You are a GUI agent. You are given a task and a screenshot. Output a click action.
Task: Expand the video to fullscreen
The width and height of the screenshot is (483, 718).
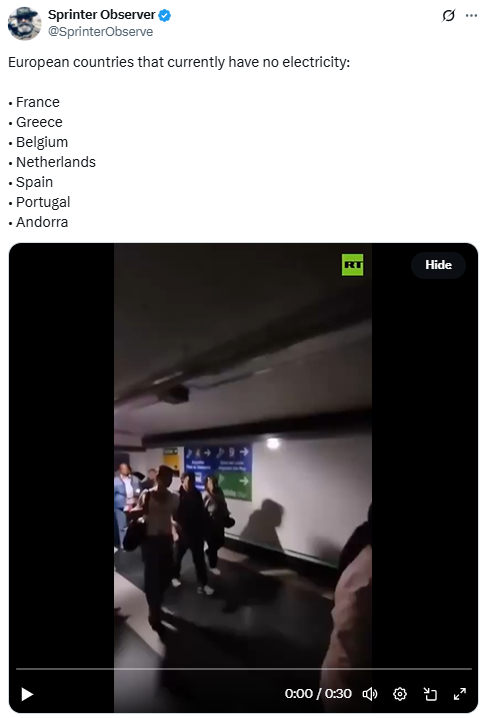pyautogui.click(x=460, y=694)
